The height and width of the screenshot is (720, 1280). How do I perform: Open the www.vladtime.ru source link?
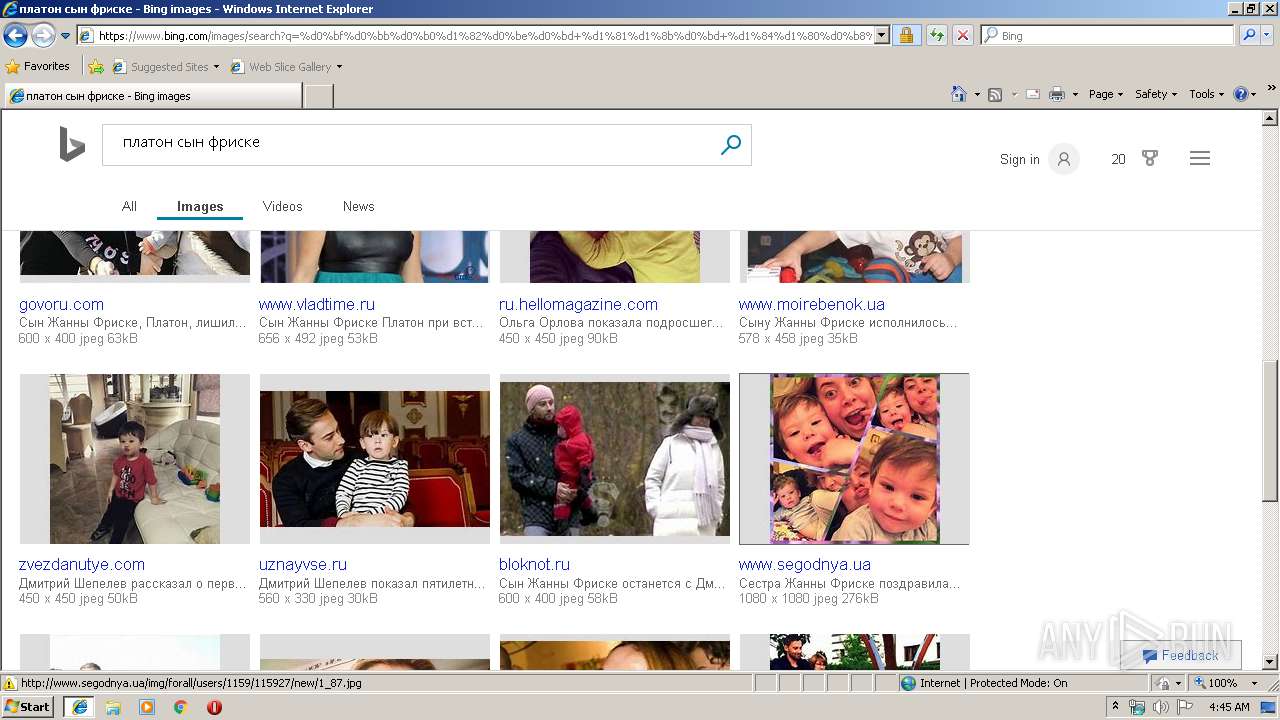(x=317, y=304)
